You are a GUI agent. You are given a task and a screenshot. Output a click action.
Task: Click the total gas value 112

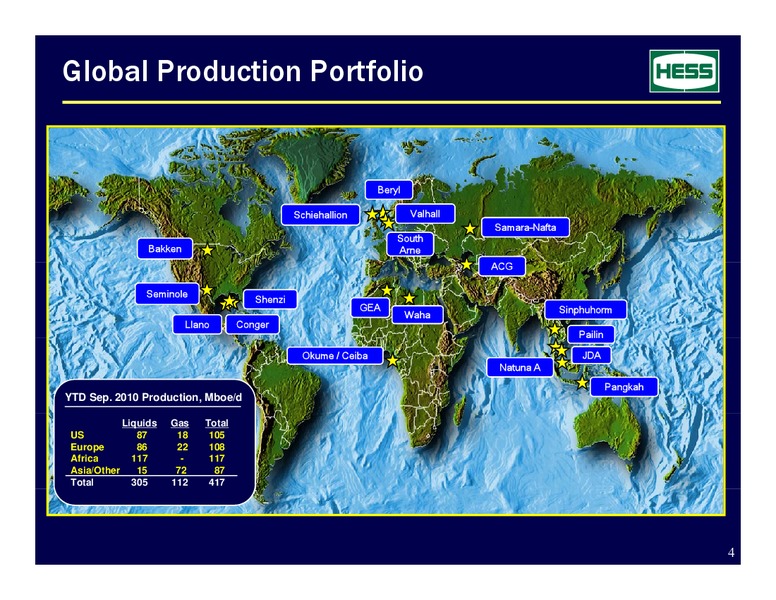click(180, 482)
